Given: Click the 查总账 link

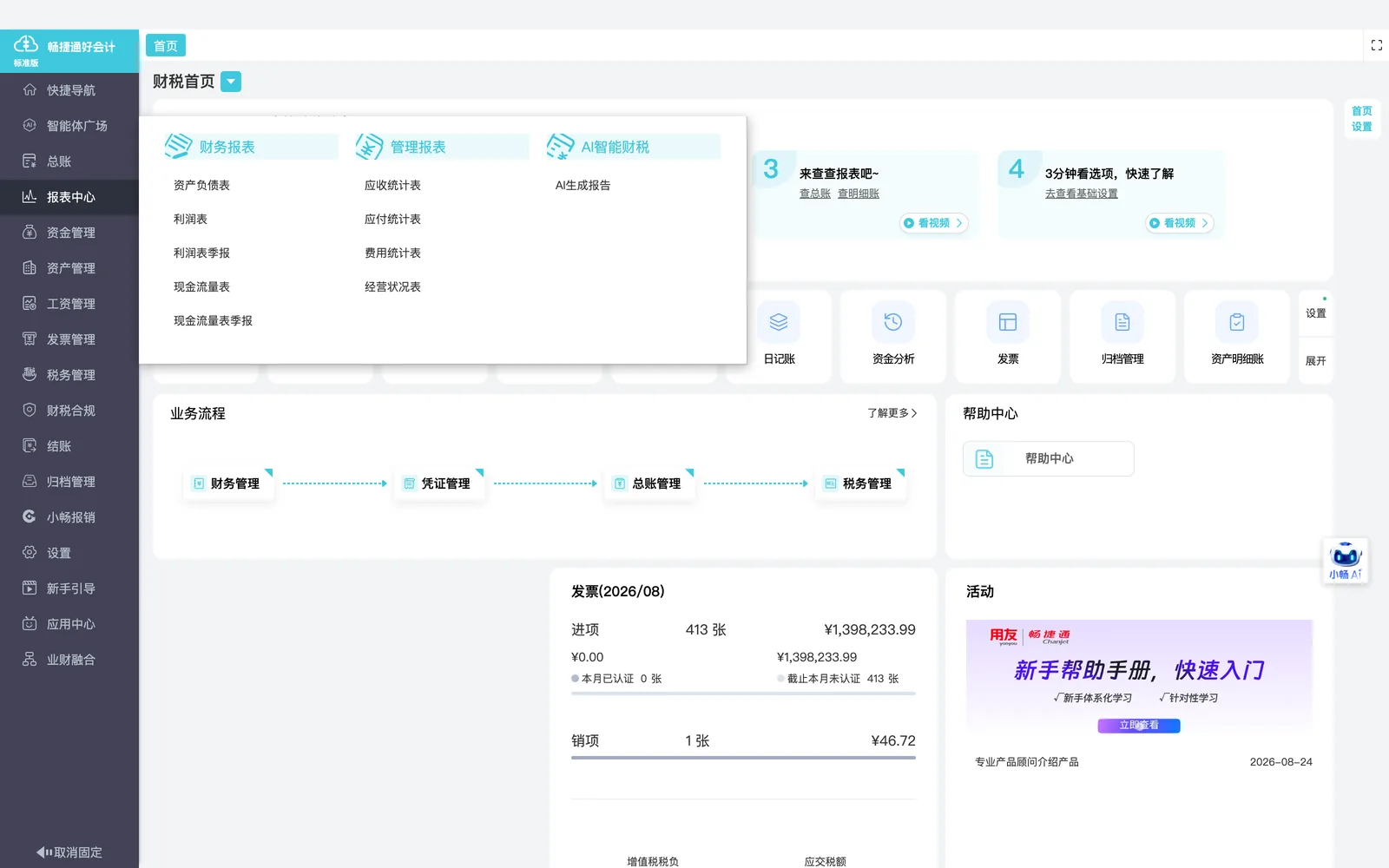Looking at the screenshot, I should coord(815,194).
